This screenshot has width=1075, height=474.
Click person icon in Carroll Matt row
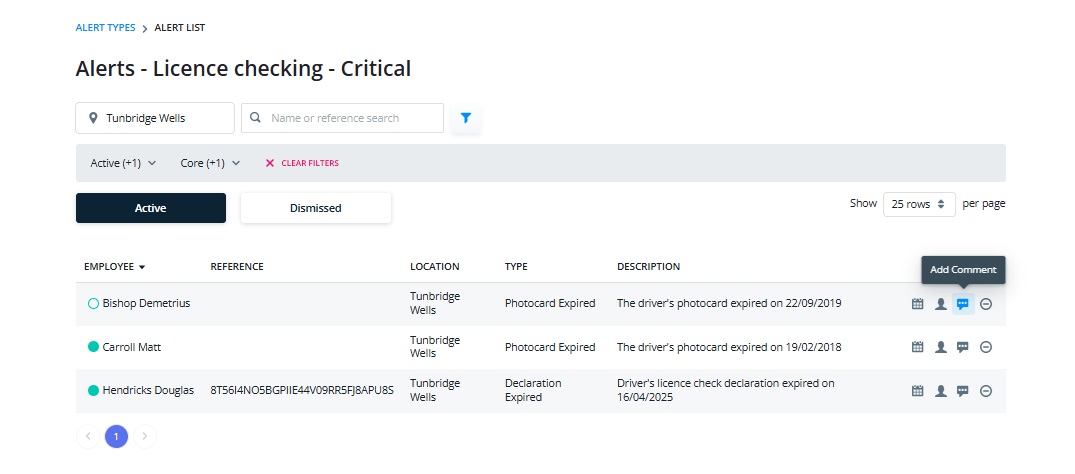click(941, 347)
